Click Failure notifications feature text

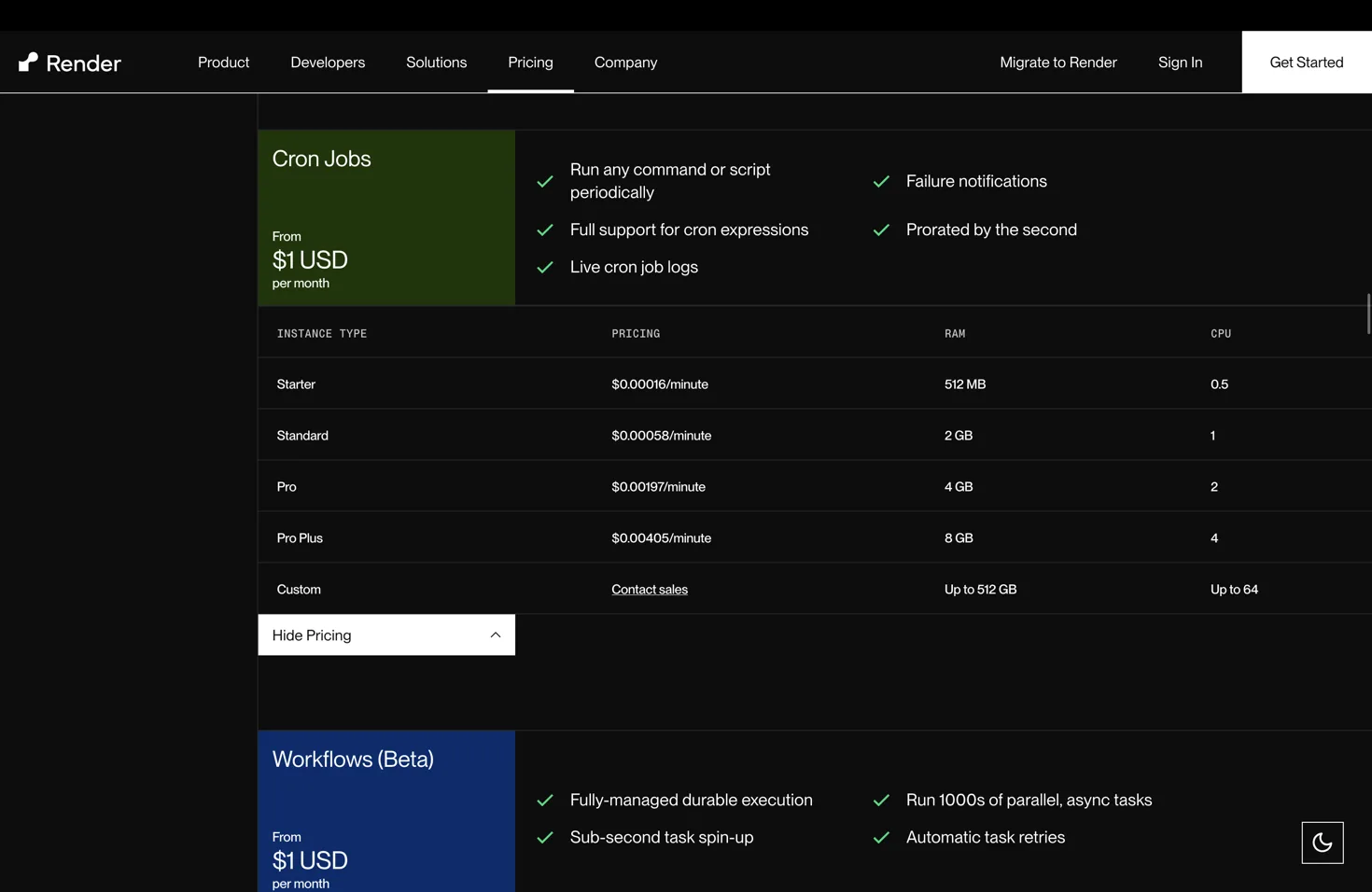coord(976,181)
